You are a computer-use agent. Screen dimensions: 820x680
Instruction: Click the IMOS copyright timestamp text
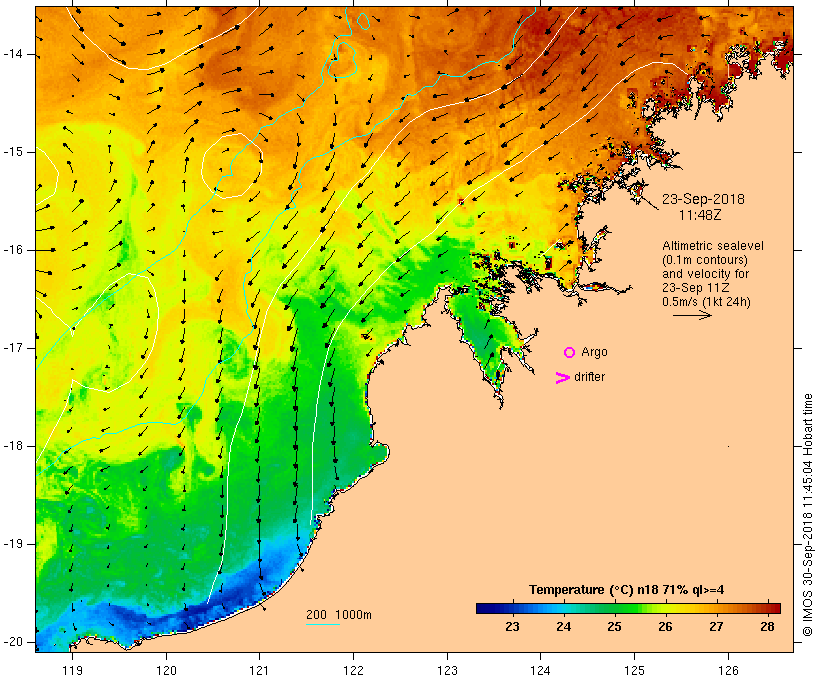tap(808, 515)
